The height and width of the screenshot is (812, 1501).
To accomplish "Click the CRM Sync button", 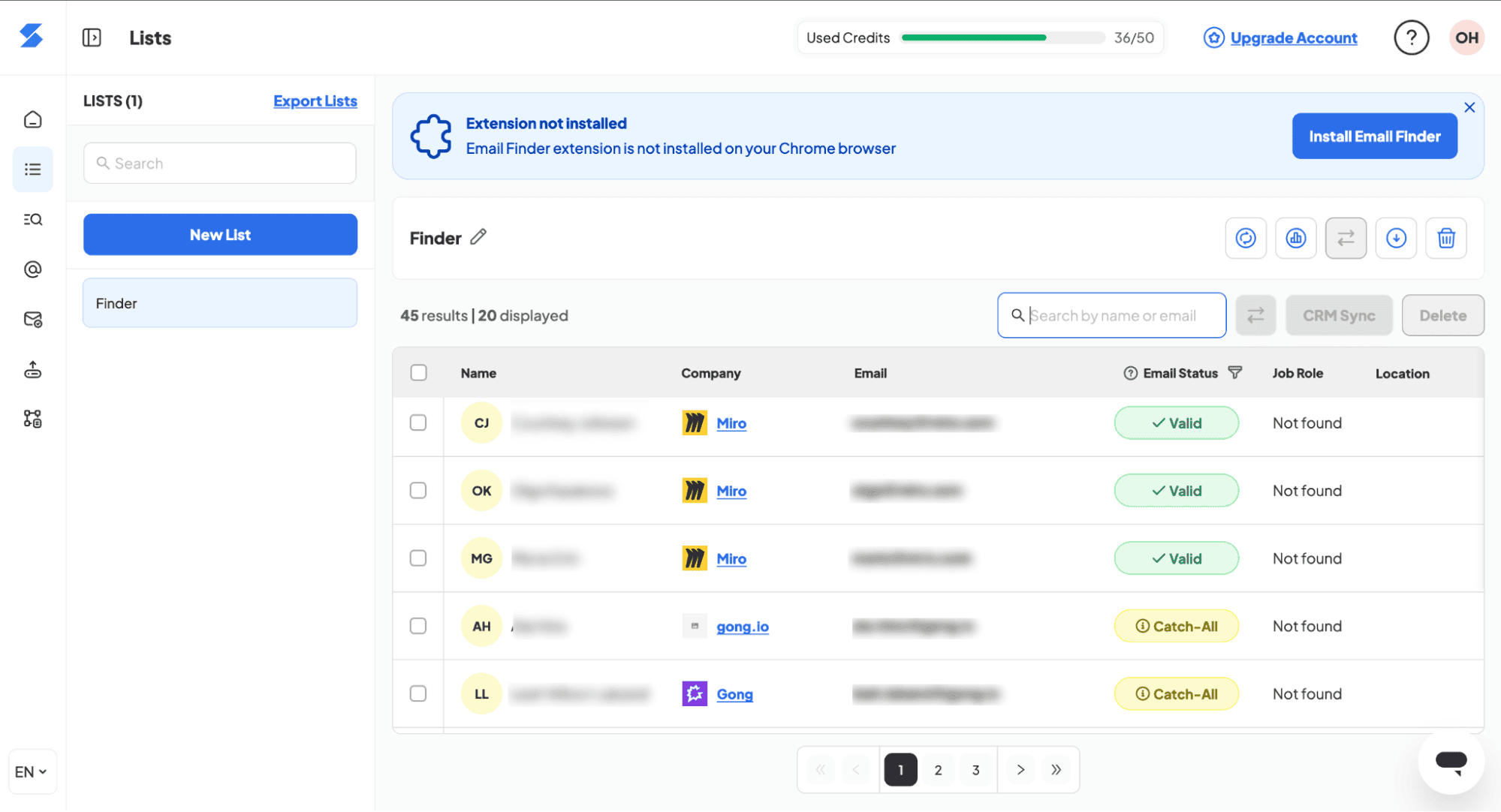I will point(1339,315).
